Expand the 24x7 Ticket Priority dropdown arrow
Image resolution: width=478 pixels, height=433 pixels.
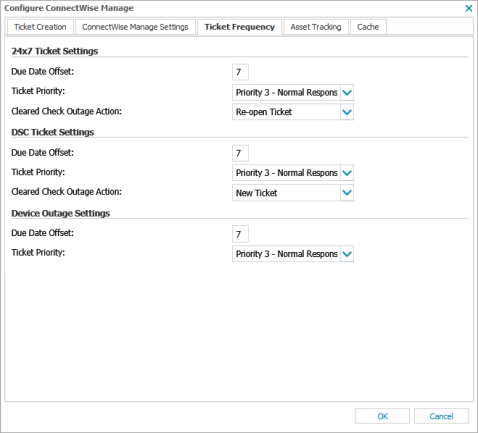(347, 92)
